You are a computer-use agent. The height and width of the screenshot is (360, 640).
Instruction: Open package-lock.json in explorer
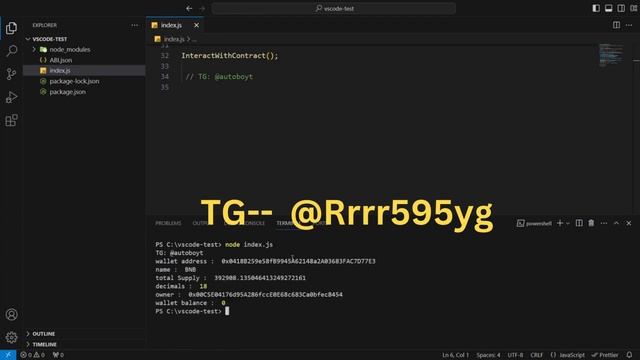point(74,81)
